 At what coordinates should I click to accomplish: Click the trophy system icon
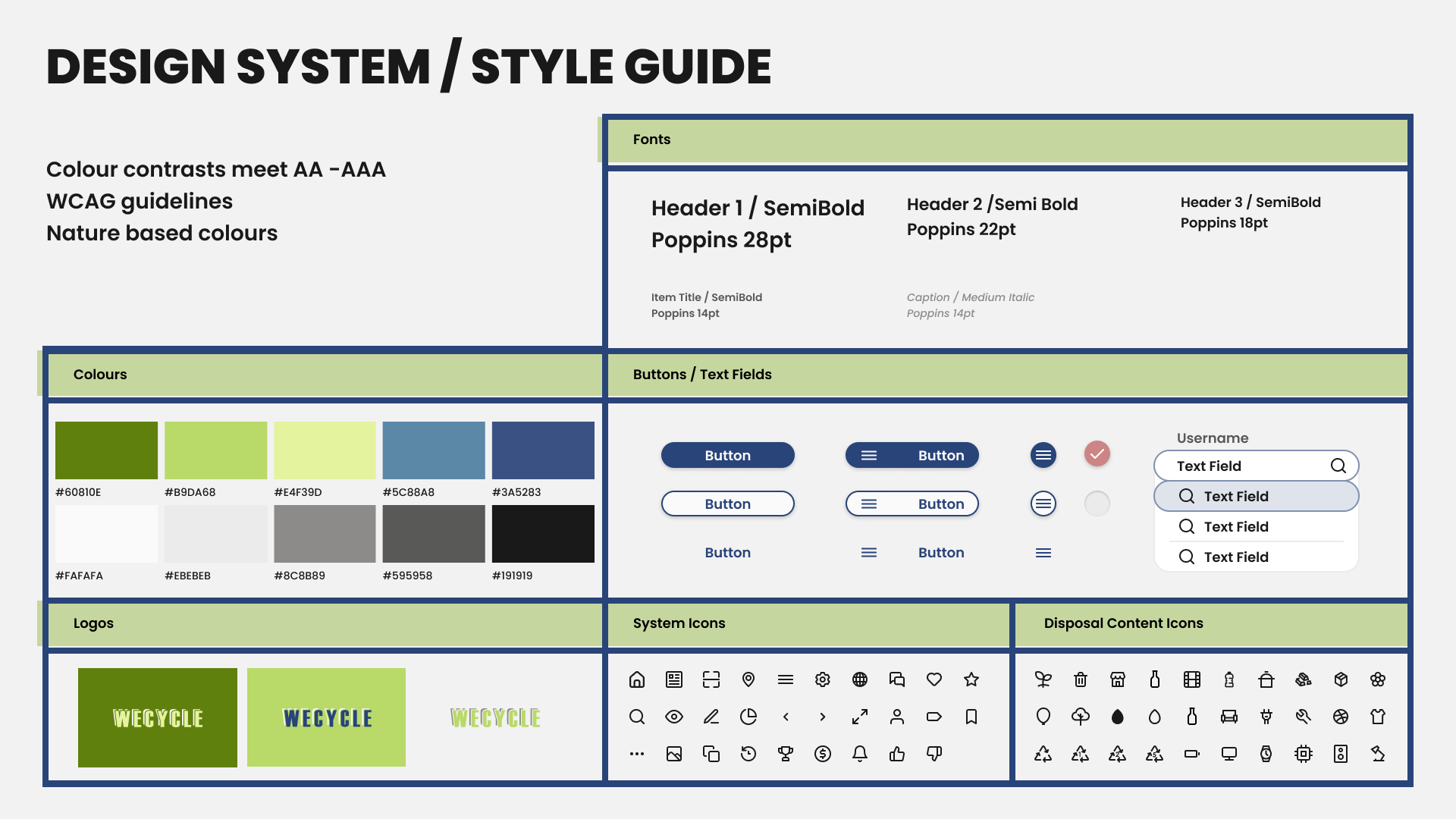point(786,754)
